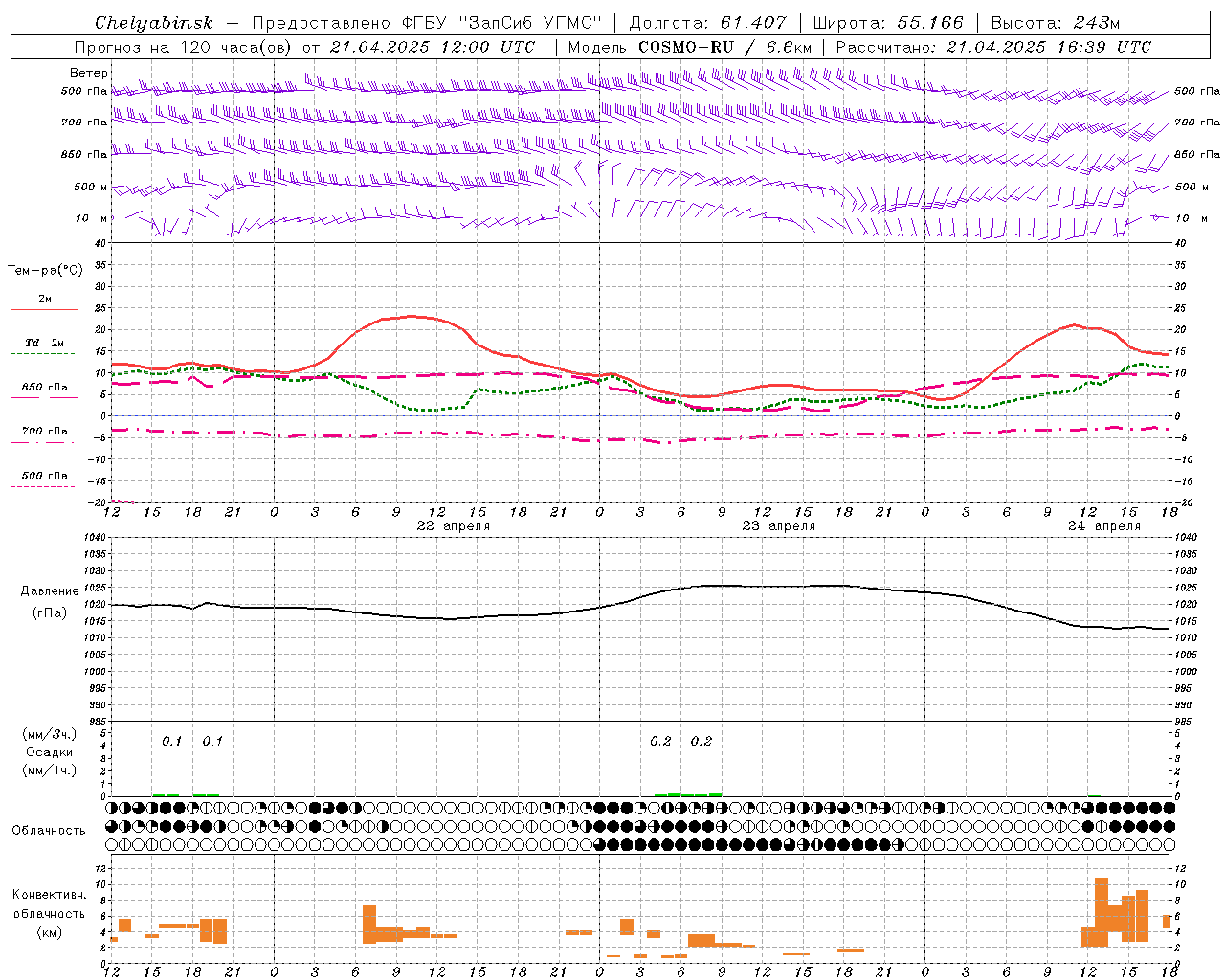Click the 23 апреля date label
1225x980 pixels.
pos(779,526)
